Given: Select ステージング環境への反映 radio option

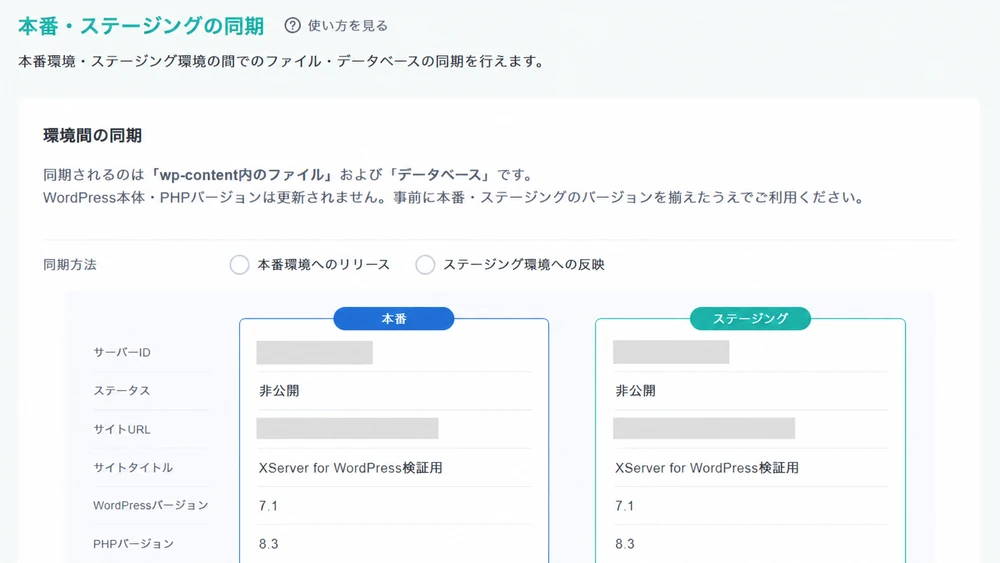Looking at the screenshot, I should coord(425,265).
